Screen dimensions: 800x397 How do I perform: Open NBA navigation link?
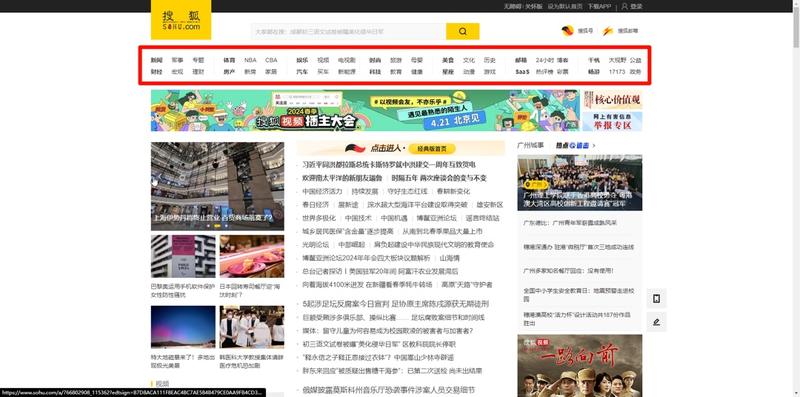point(250,60)
